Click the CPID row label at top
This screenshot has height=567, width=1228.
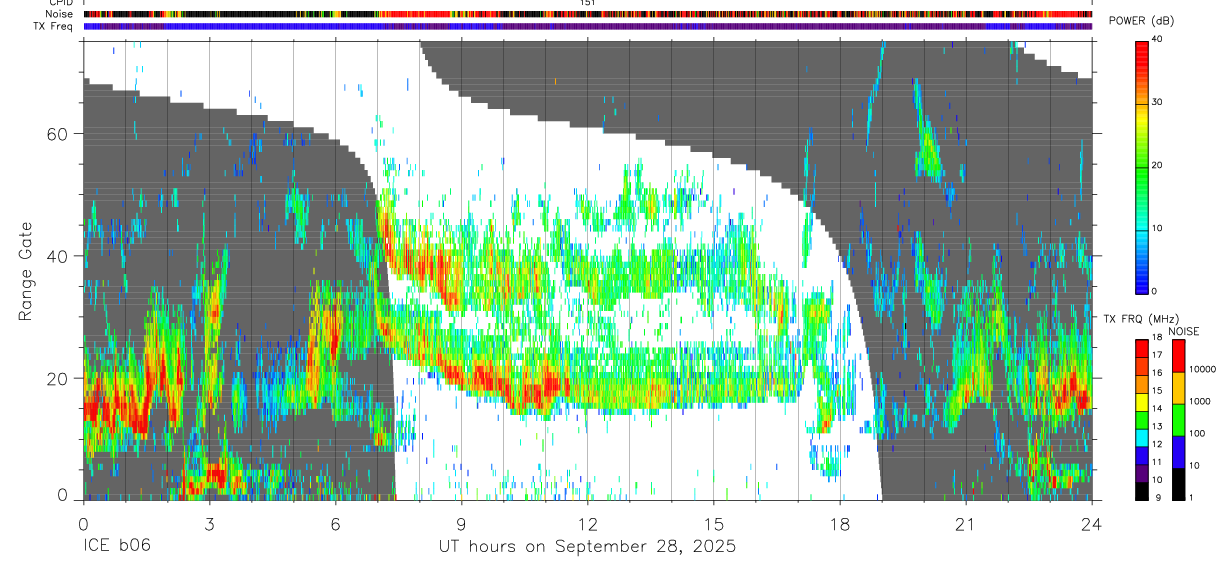pyautogui.click(x=61, y=3)
